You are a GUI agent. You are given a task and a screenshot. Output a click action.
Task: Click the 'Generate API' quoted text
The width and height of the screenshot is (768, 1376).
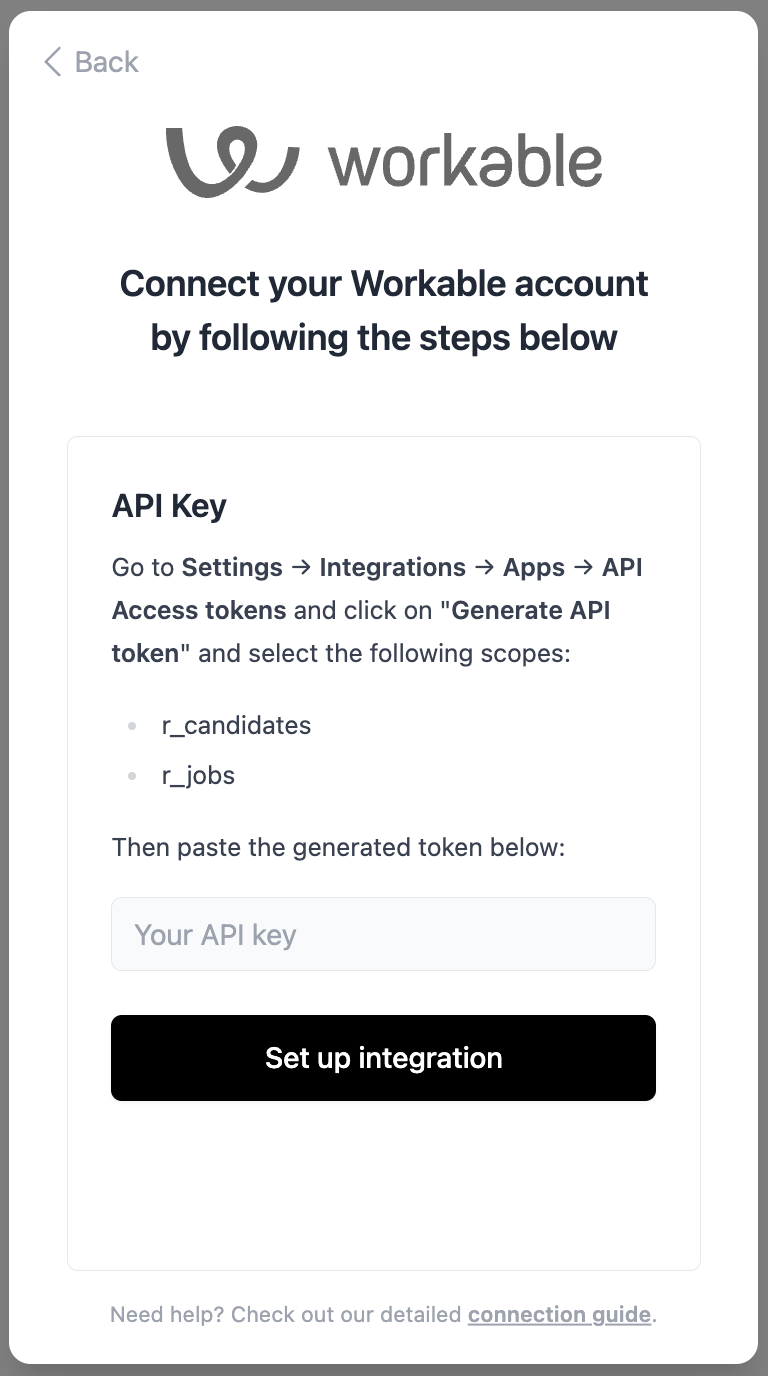531,610
